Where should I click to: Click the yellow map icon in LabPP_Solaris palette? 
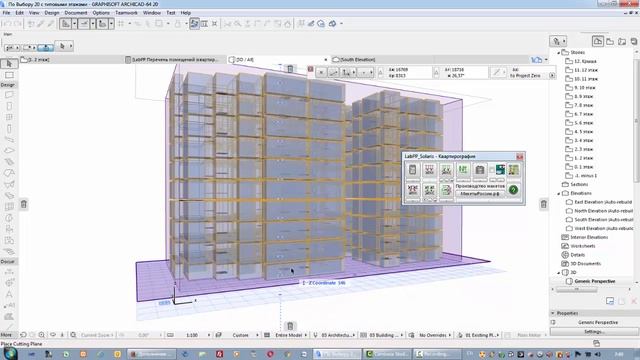pos(513,169)
